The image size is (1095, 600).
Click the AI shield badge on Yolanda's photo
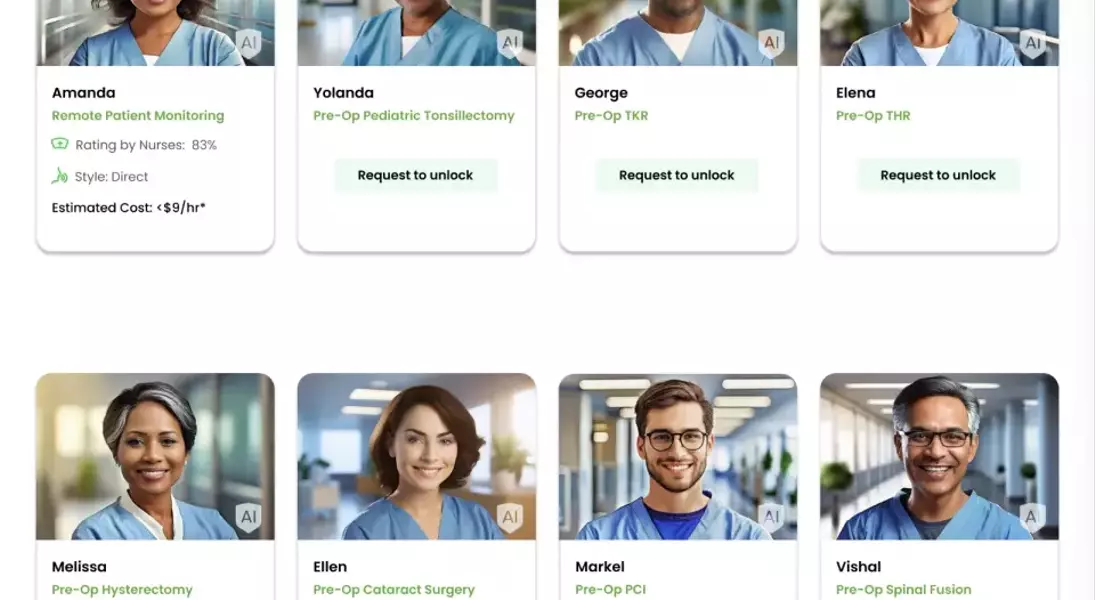(x=510, y=44)
